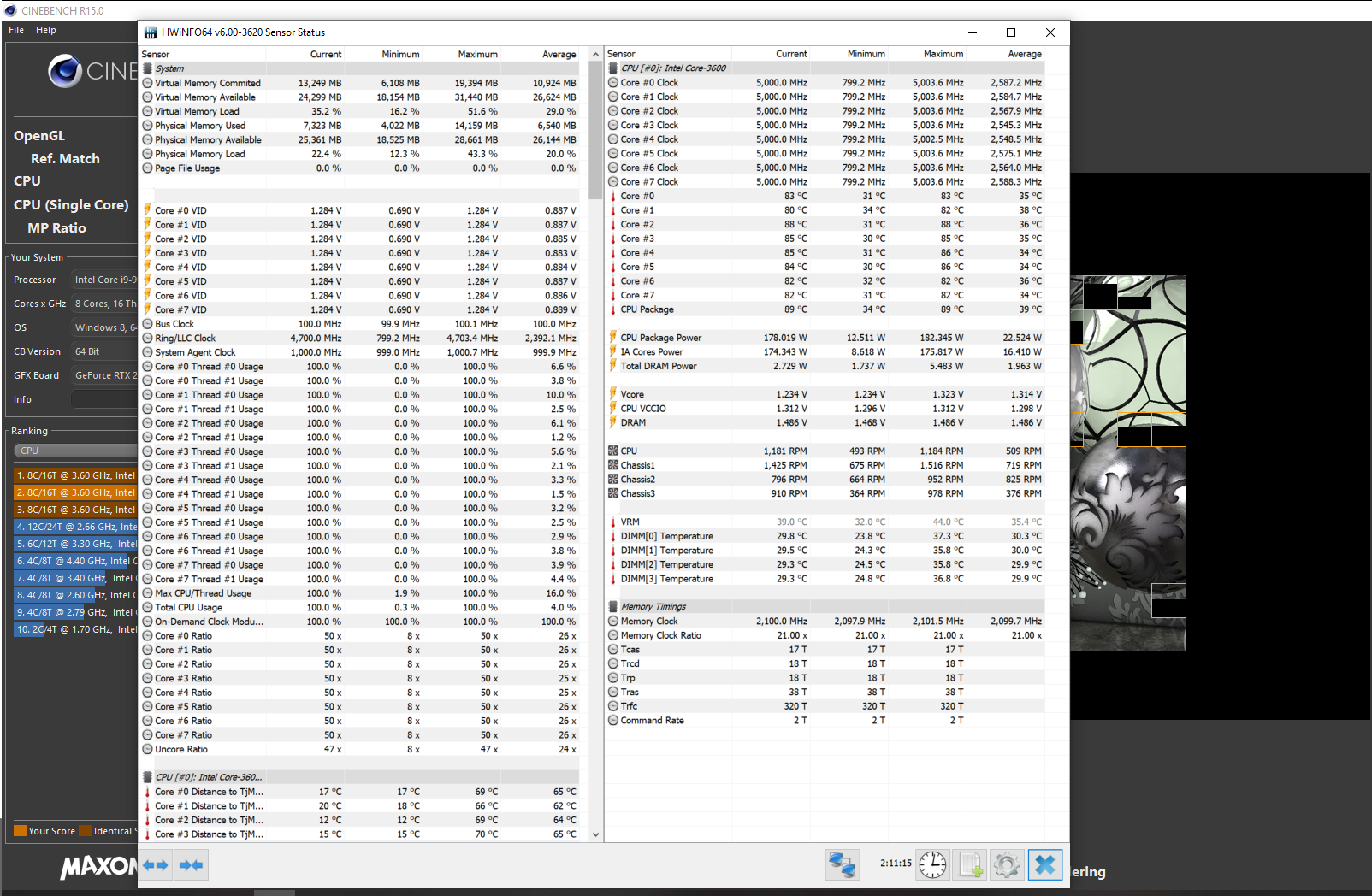Select the IA Cores Power row
Viewport: 1372px width, 896px height.
tap(828, 352)
